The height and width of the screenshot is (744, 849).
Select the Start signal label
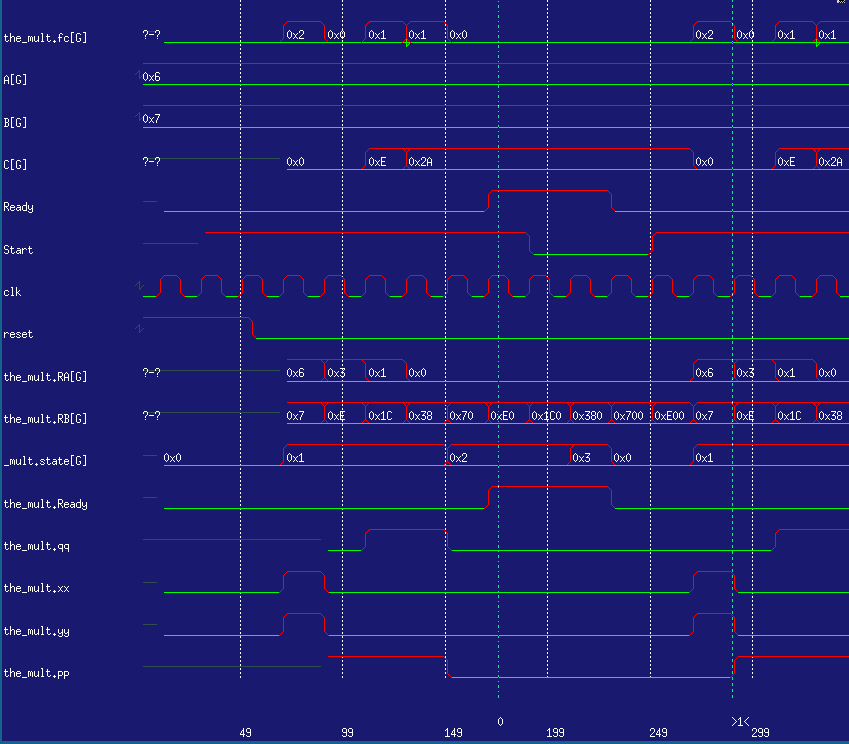18,250
